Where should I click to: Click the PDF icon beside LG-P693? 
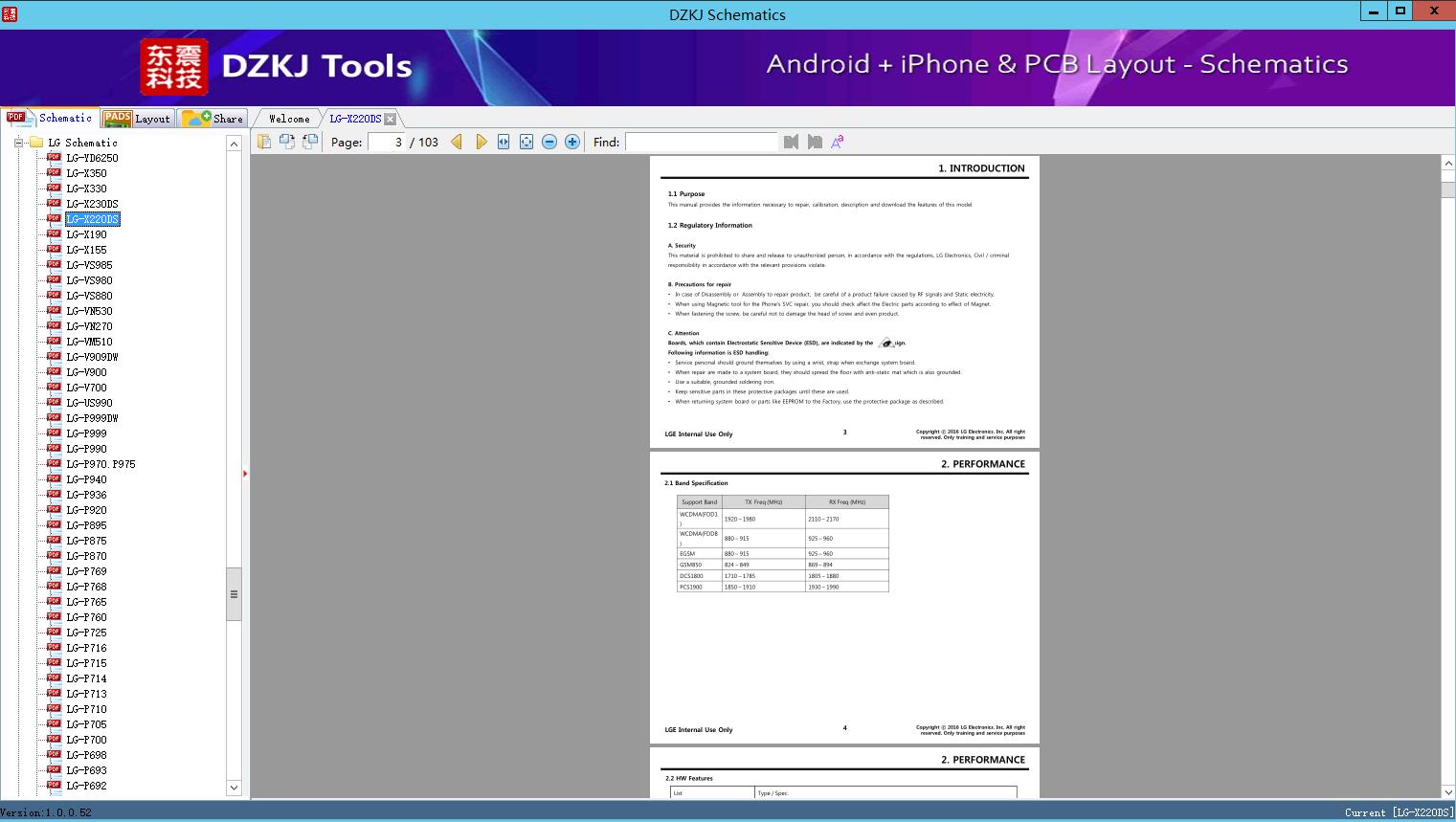pos(54,769)
